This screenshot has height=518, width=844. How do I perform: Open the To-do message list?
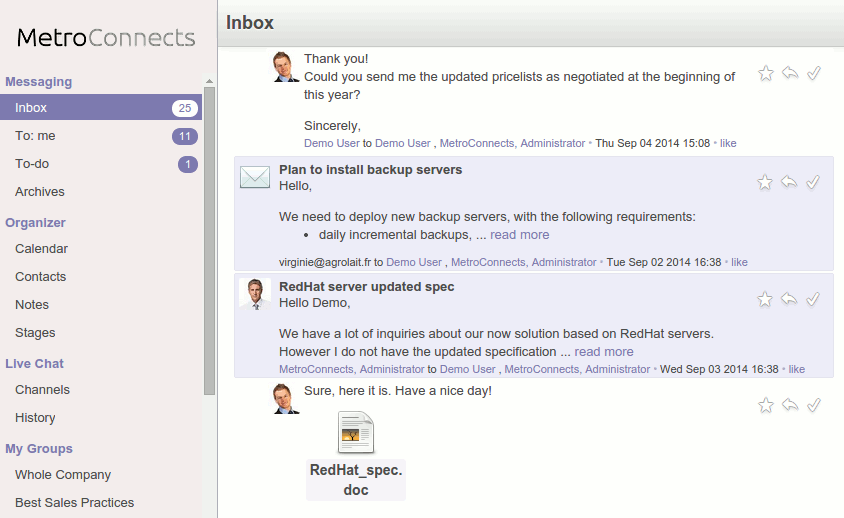click(x=32, y=164)
